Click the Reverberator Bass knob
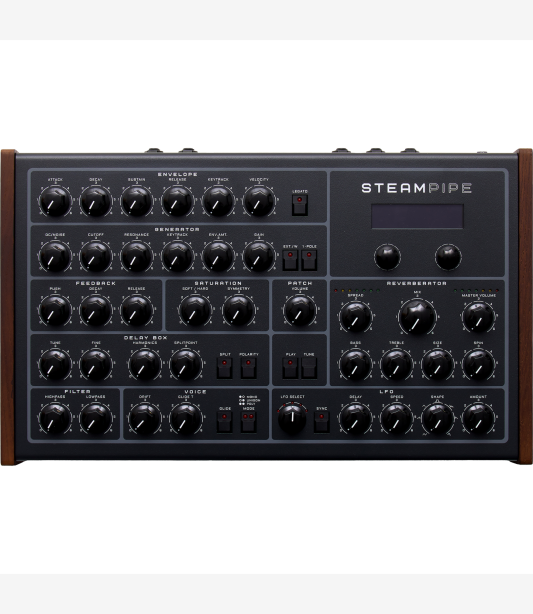 tap(356, 365)
